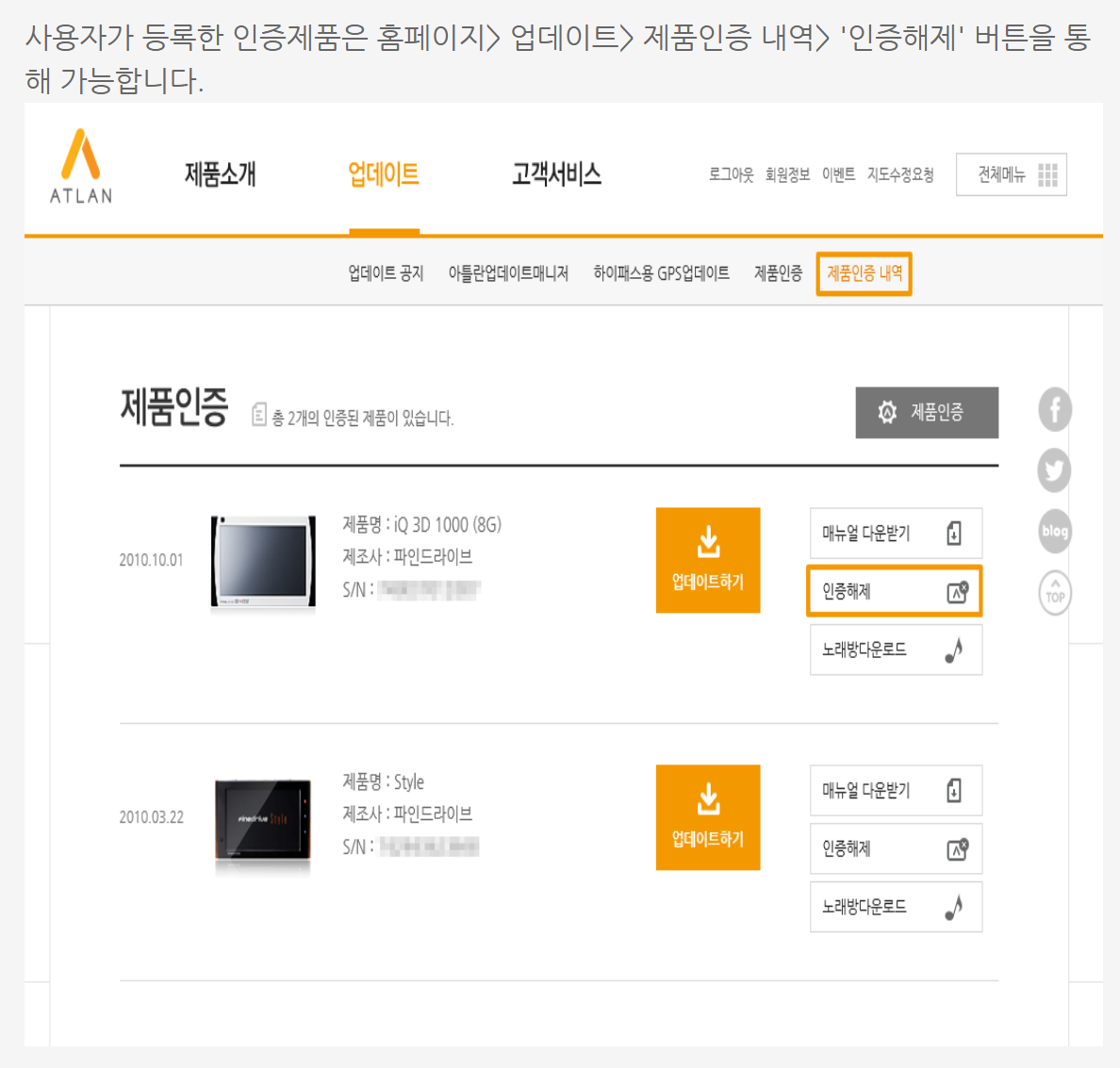
Task: Open 노래방다운로드 for iQ 3D 1000
Action: tap(895, 650)
